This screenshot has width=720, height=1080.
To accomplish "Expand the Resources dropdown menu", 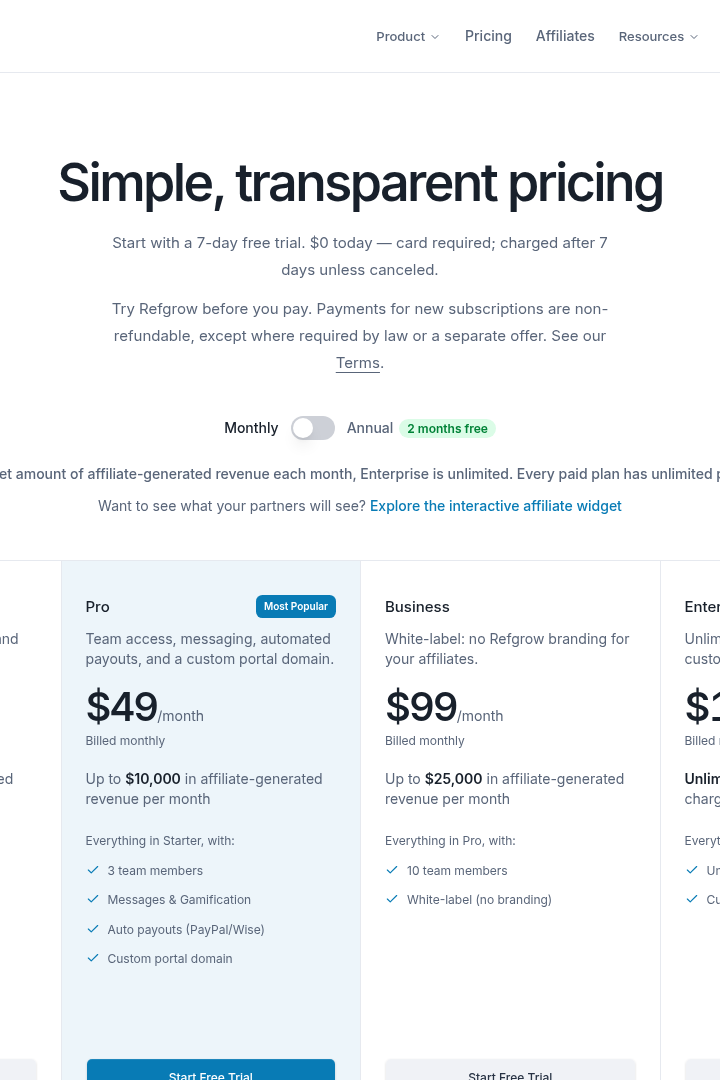I will pos(658,37).
